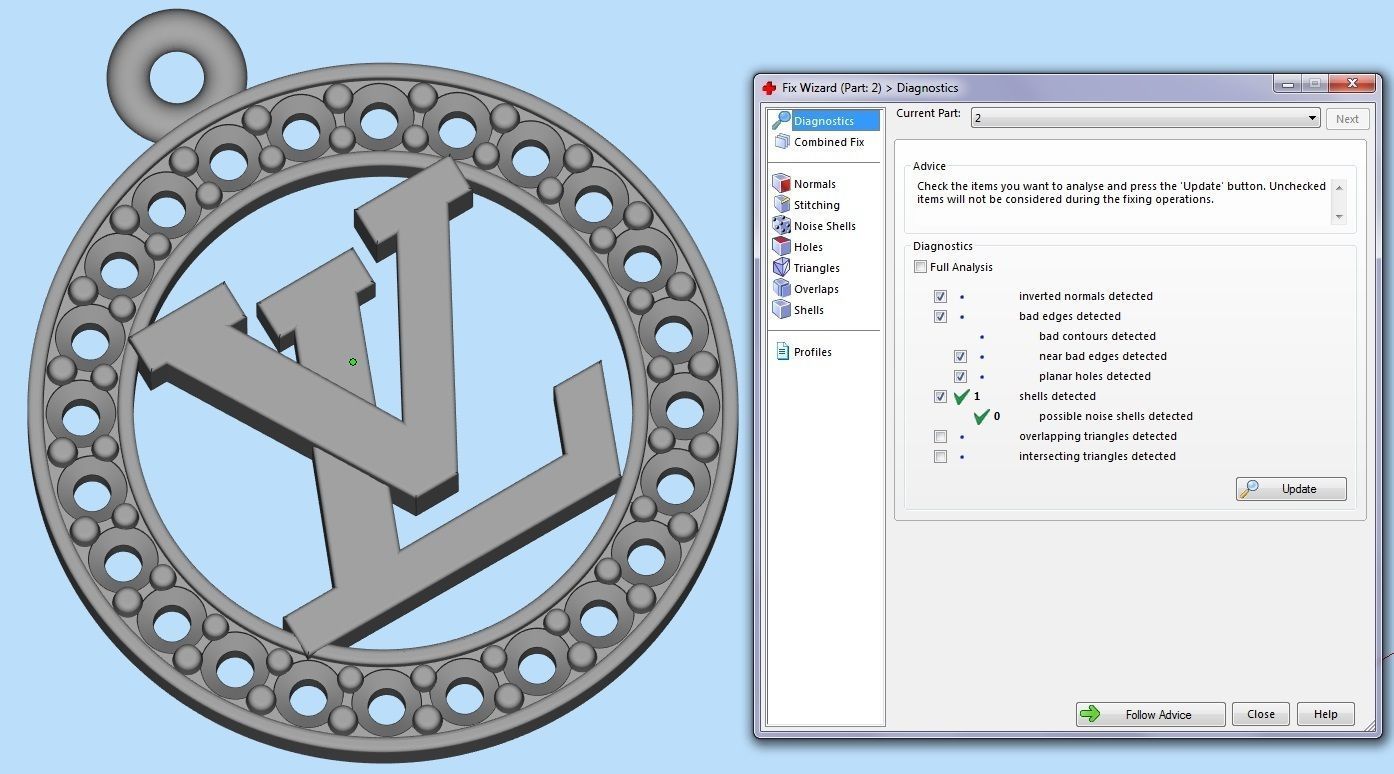Click the Profiles document icon
The height and width of the screenshot is (774, 1394).
tap(782, 351)
